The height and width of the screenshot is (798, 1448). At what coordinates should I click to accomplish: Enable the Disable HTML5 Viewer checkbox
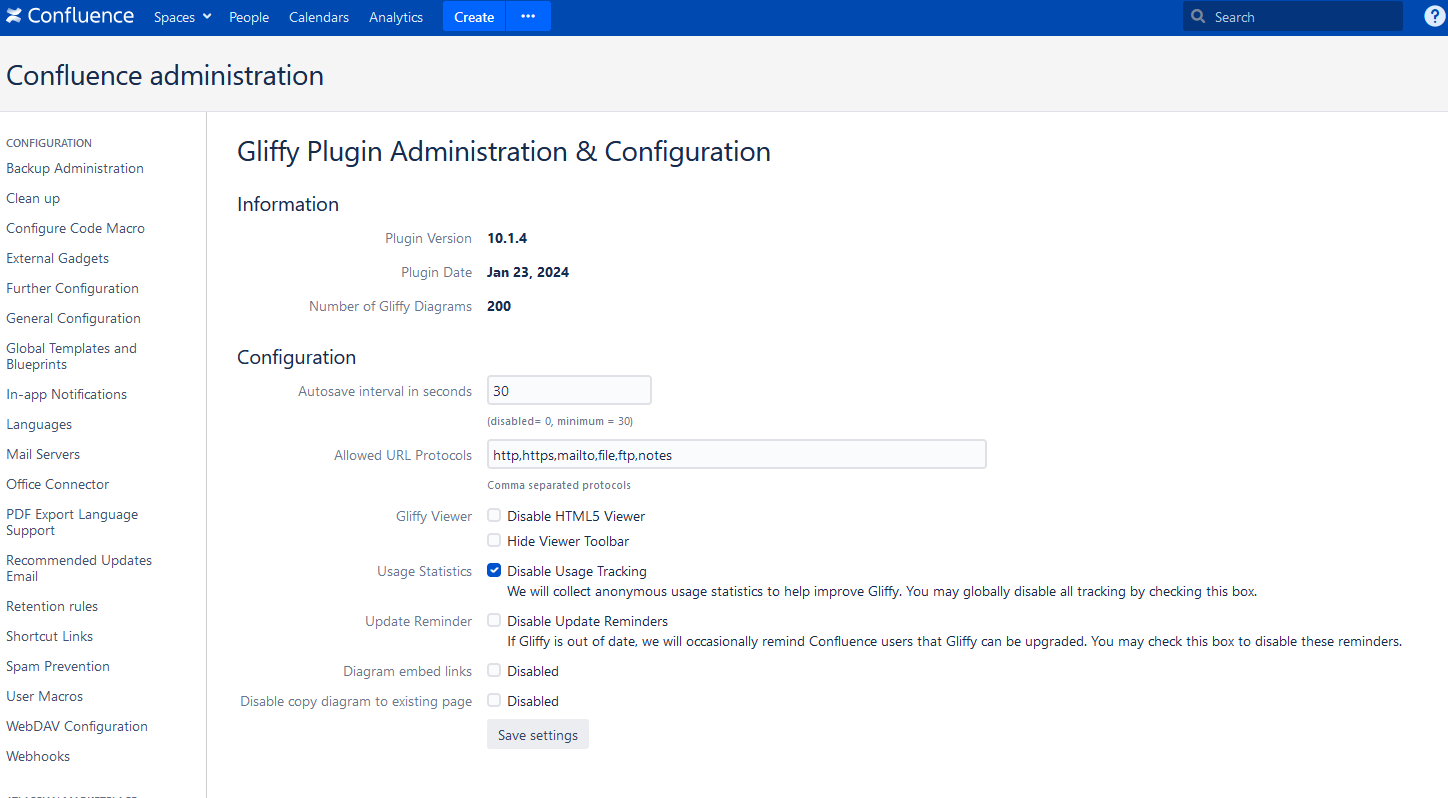[494, 516]
